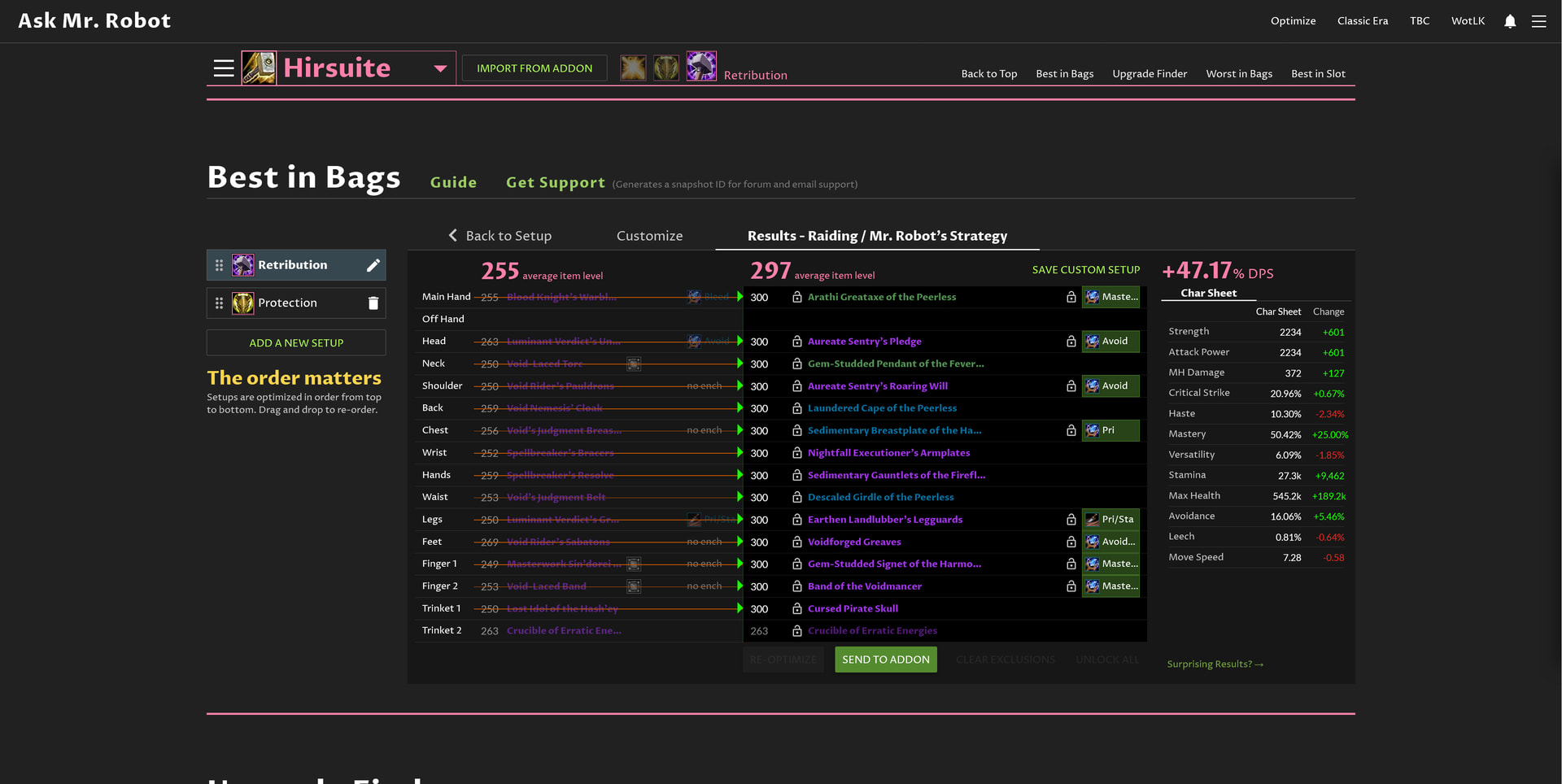
Task: Click the Ask Mr. Robot logo
Action: point(94,21)
